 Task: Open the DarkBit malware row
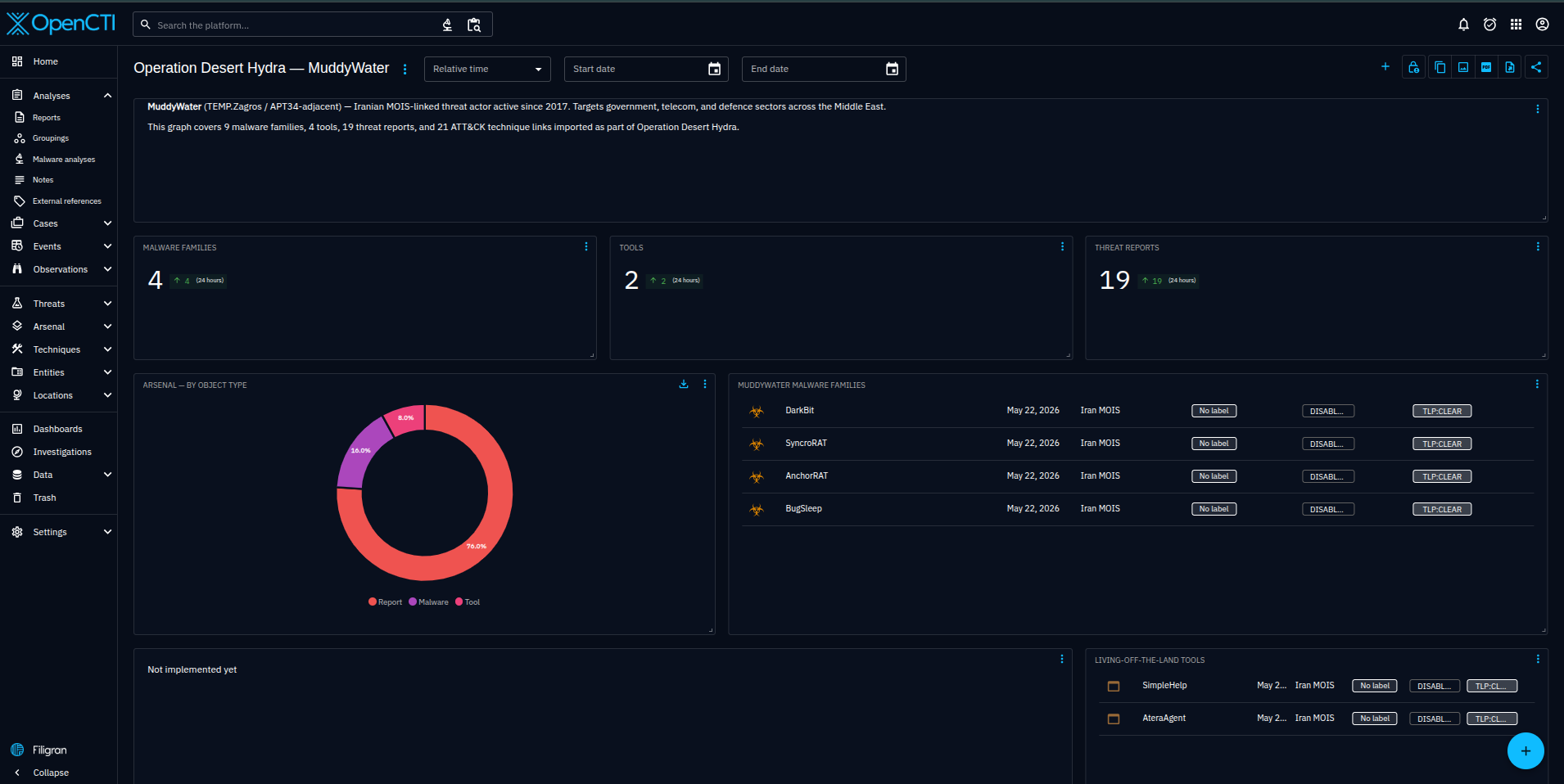pos(1137,411)
